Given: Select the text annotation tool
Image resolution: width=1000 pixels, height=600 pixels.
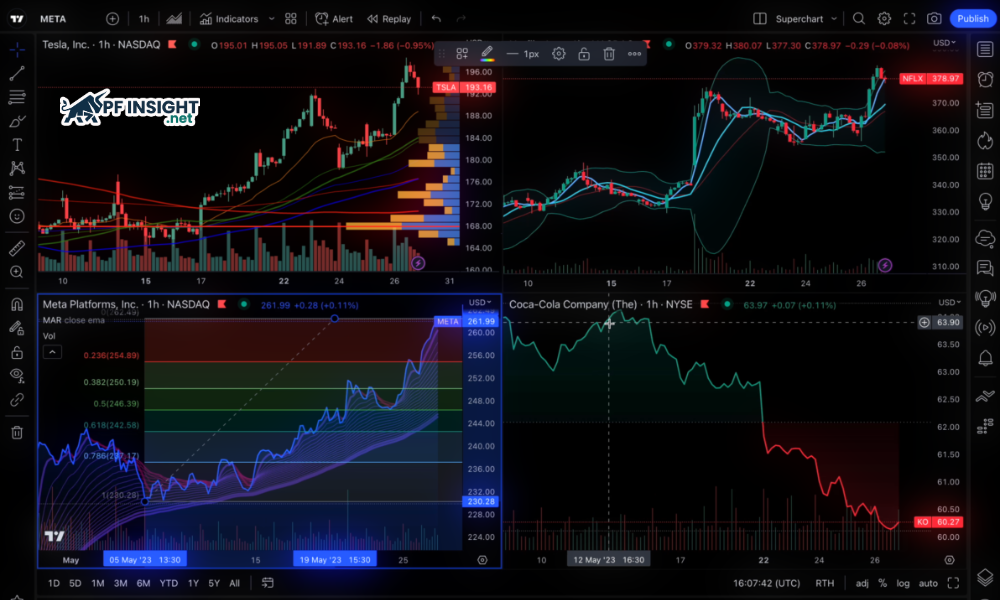Looking at the screenshot, I should [x=17, y=145].
